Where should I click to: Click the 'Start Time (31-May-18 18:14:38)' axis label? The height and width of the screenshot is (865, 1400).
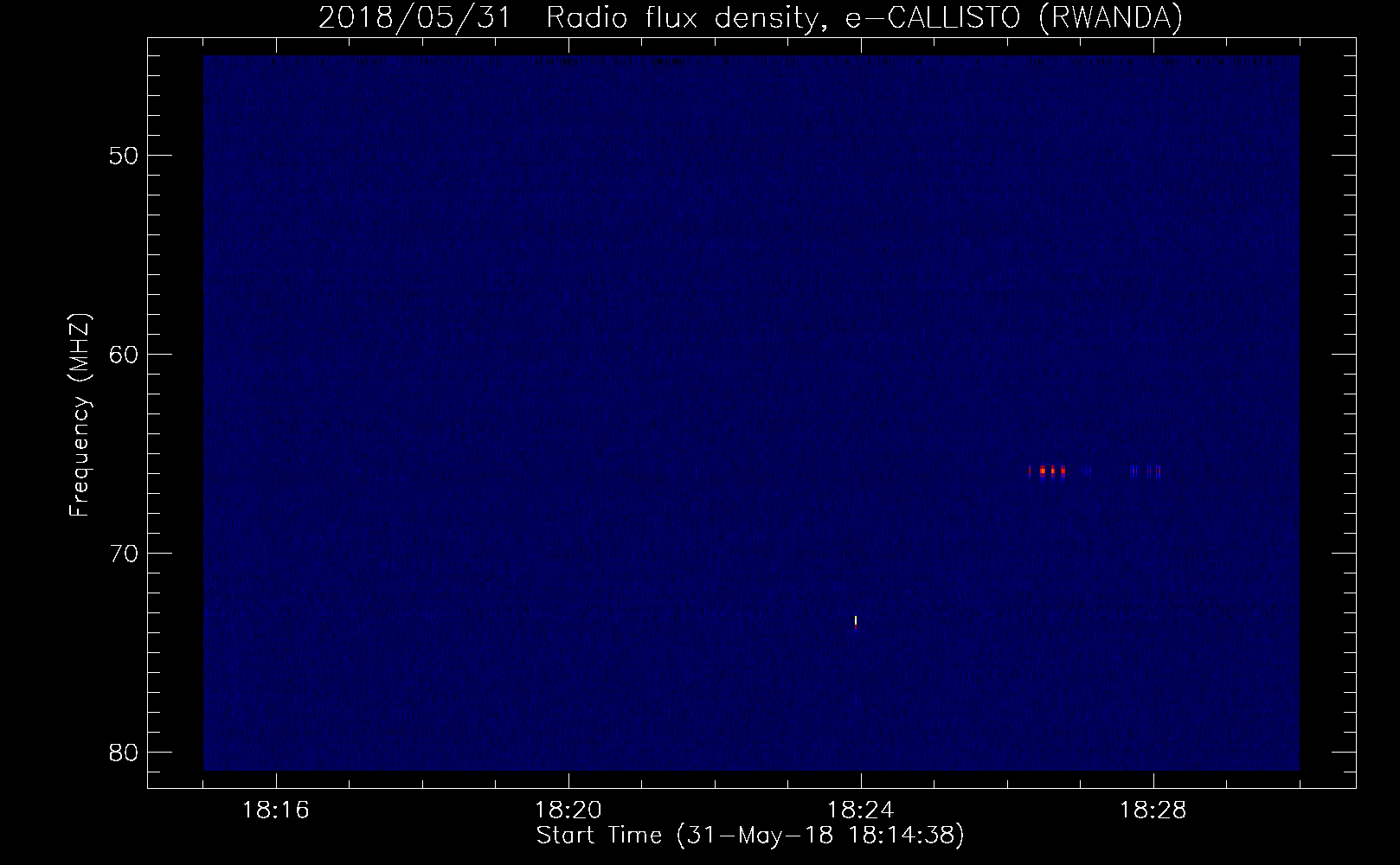click(x=750, y=836)
